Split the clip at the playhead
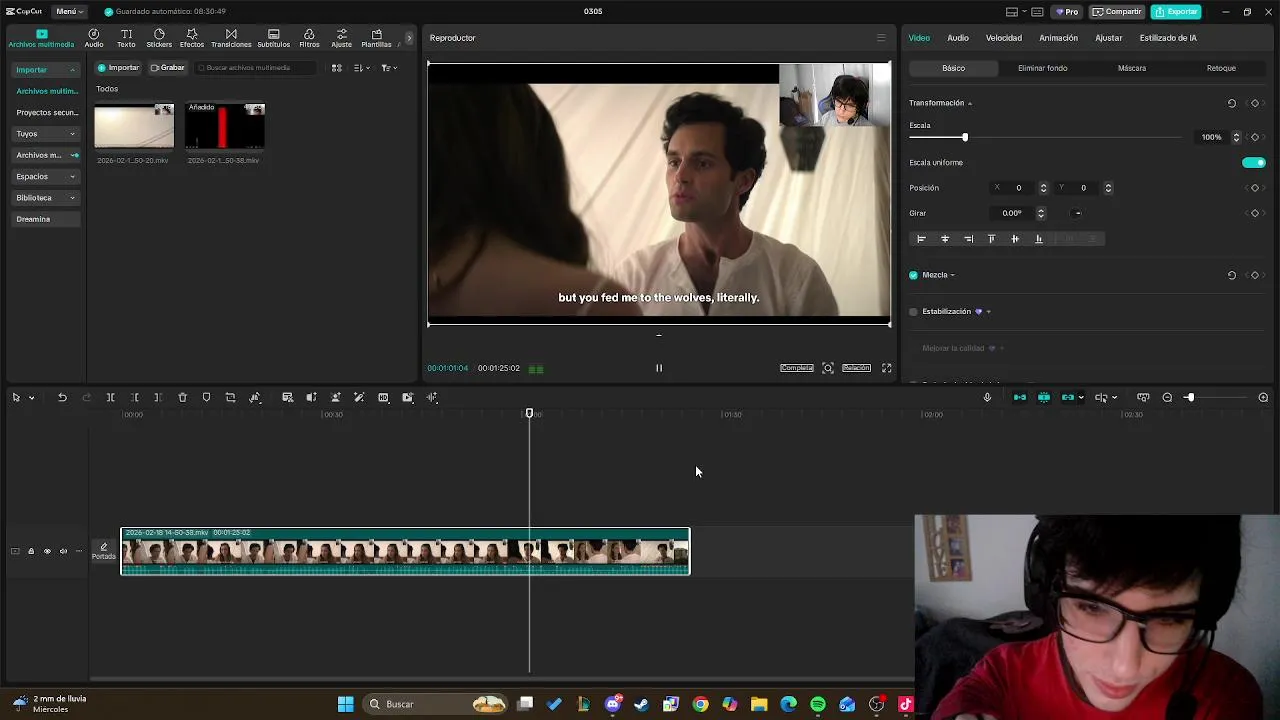This screenshot has height=720, width=1280. 110,398
